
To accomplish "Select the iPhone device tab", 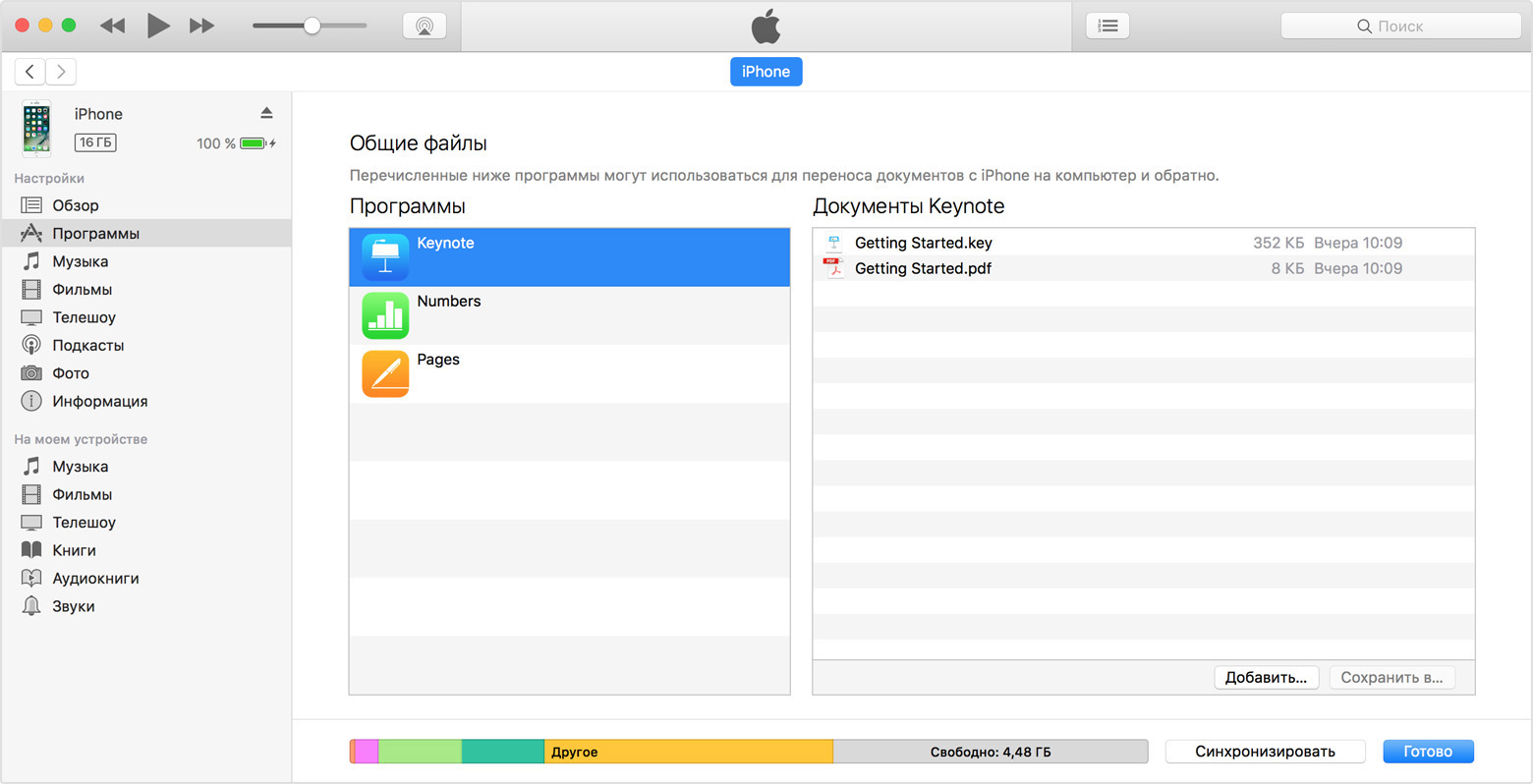I will (766, 72).
